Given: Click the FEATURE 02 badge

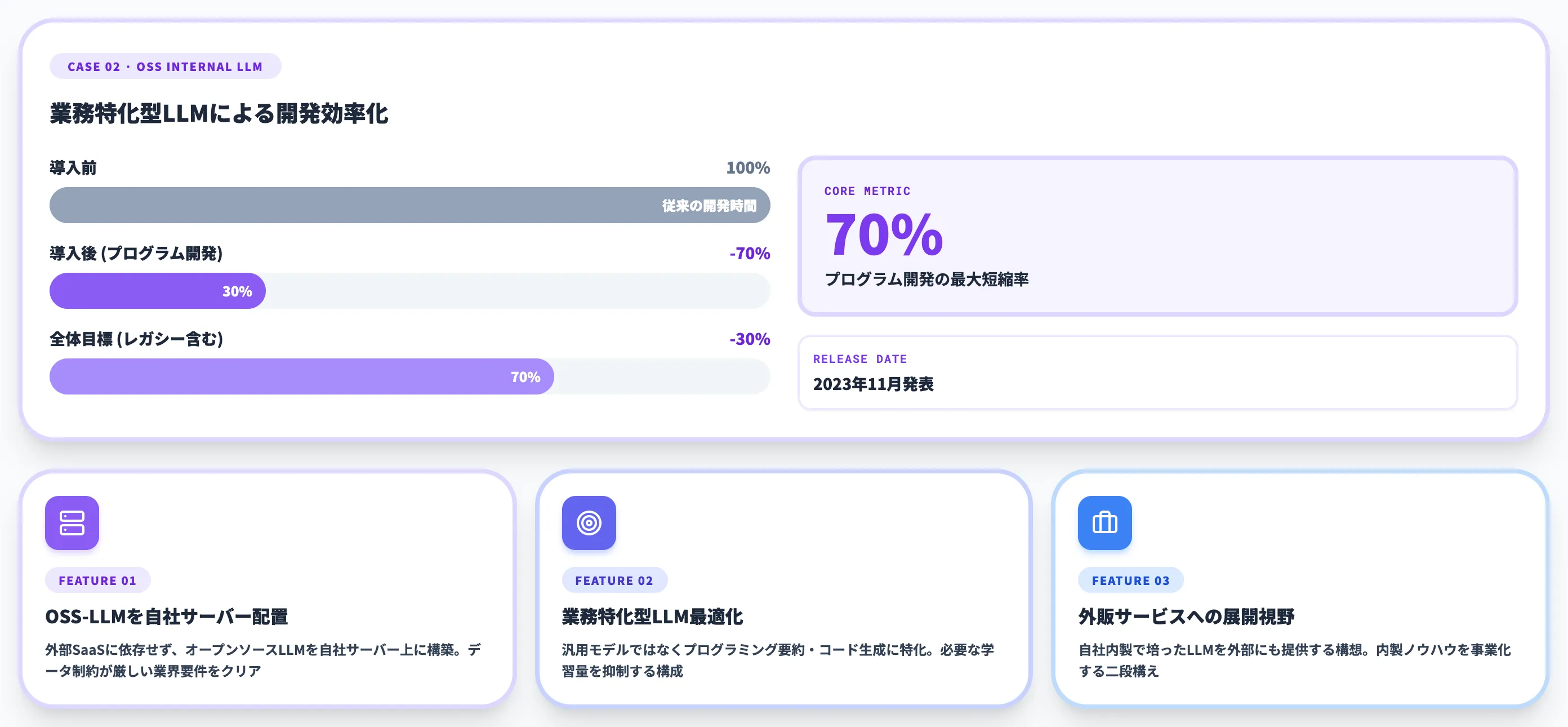Looking at the screenshot, I should tap(614, 580).
